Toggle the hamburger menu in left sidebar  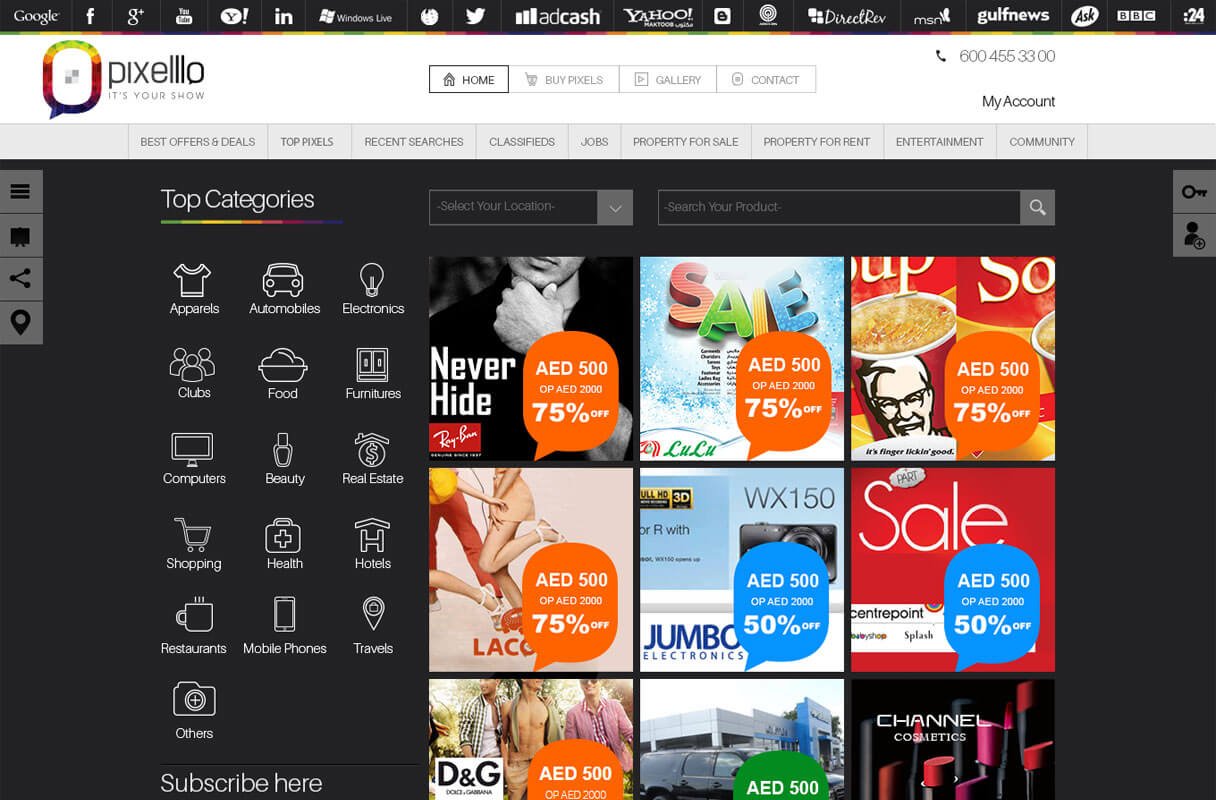point(21,190)
